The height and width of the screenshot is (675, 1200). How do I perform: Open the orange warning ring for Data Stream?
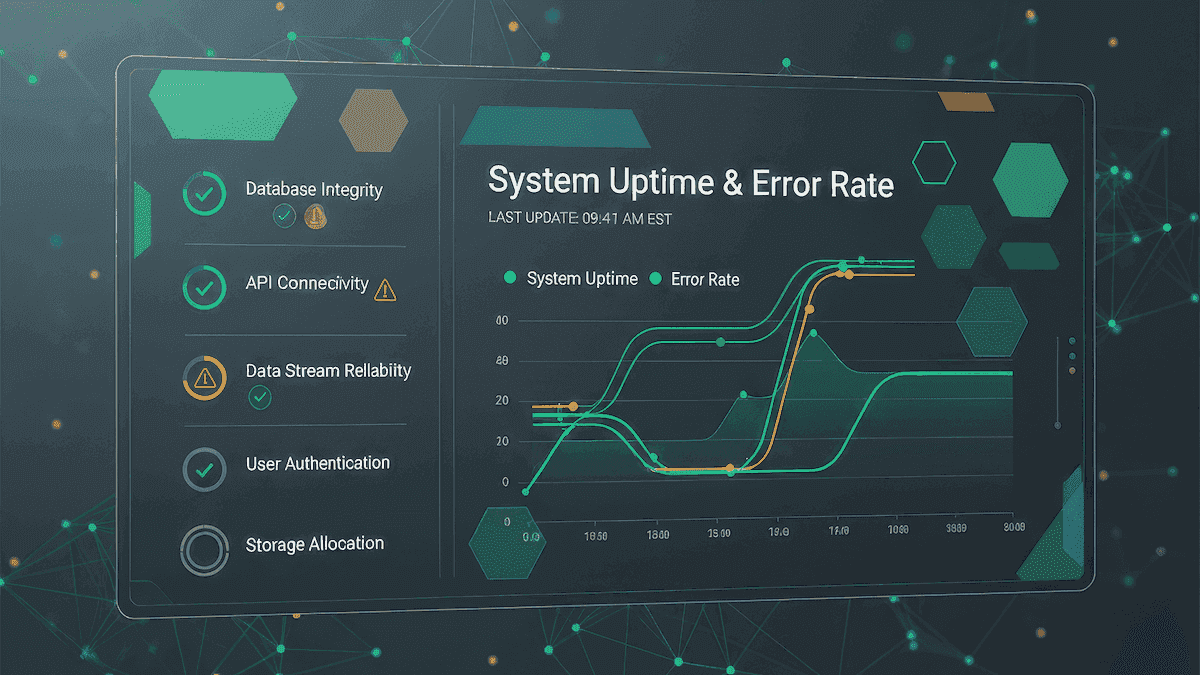coord(205,378)
